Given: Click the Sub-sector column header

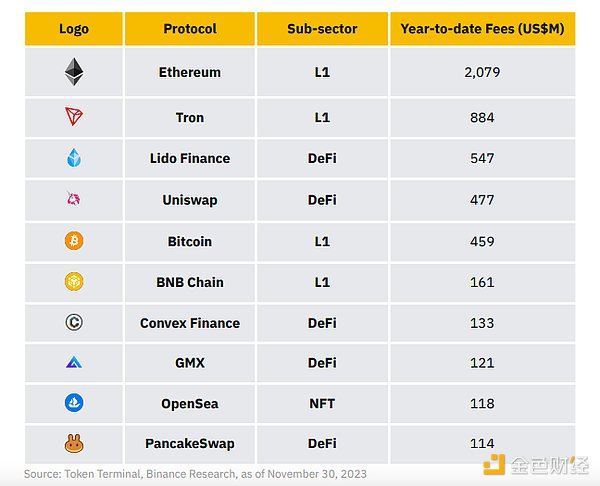Looking at the screenshot, I should click(322, 29).
